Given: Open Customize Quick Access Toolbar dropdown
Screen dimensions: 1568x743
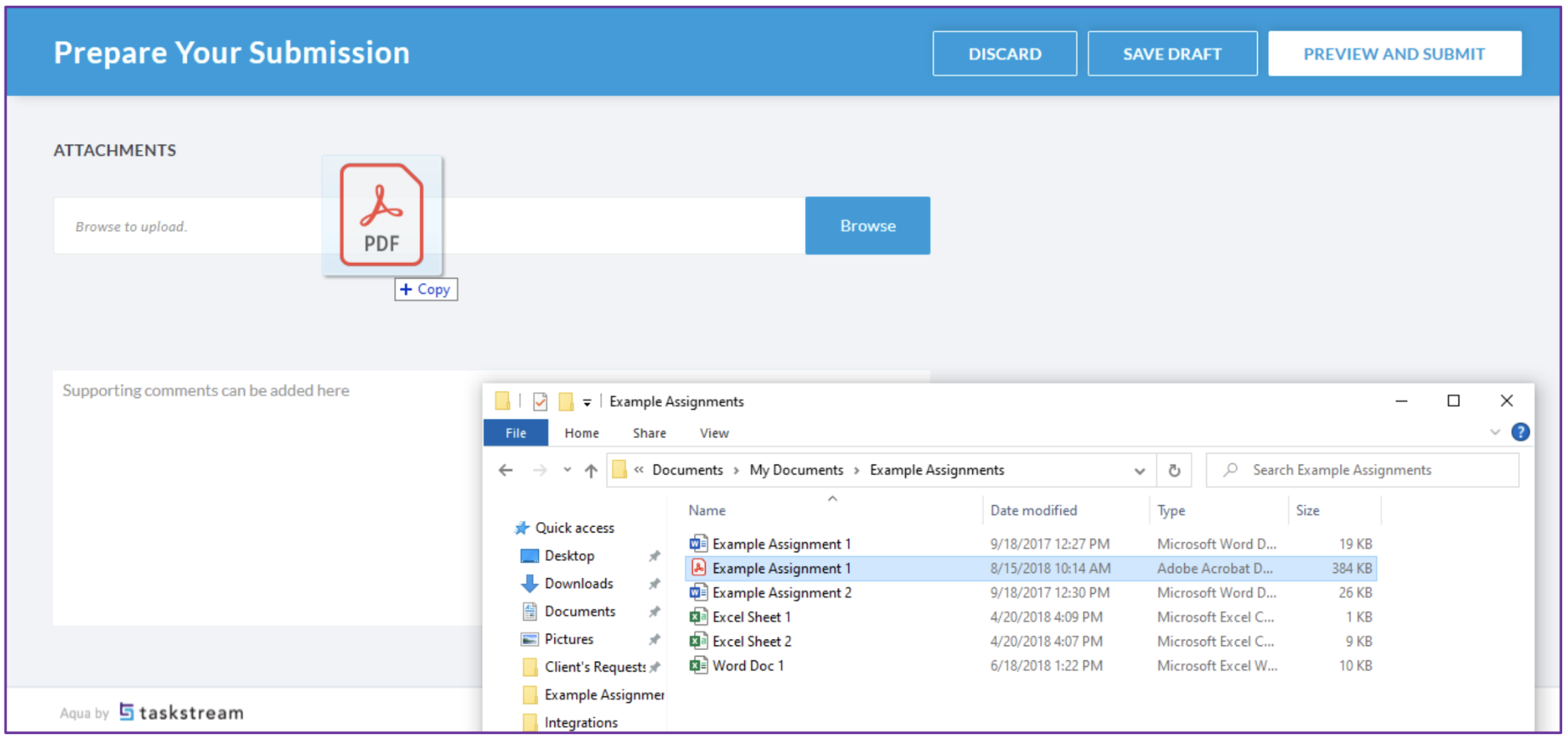Looking at the screenshot, I should click(587, 403).
